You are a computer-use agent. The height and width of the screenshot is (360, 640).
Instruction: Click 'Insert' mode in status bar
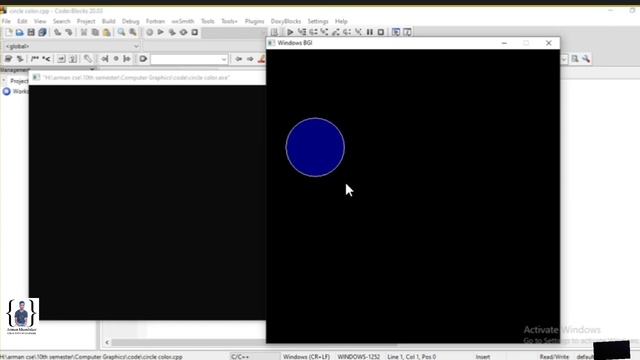(482, 357)
